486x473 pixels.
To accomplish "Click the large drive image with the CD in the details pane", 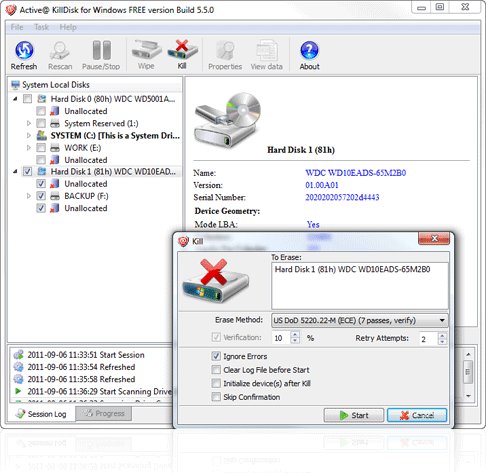I will [x=228, y=120].
